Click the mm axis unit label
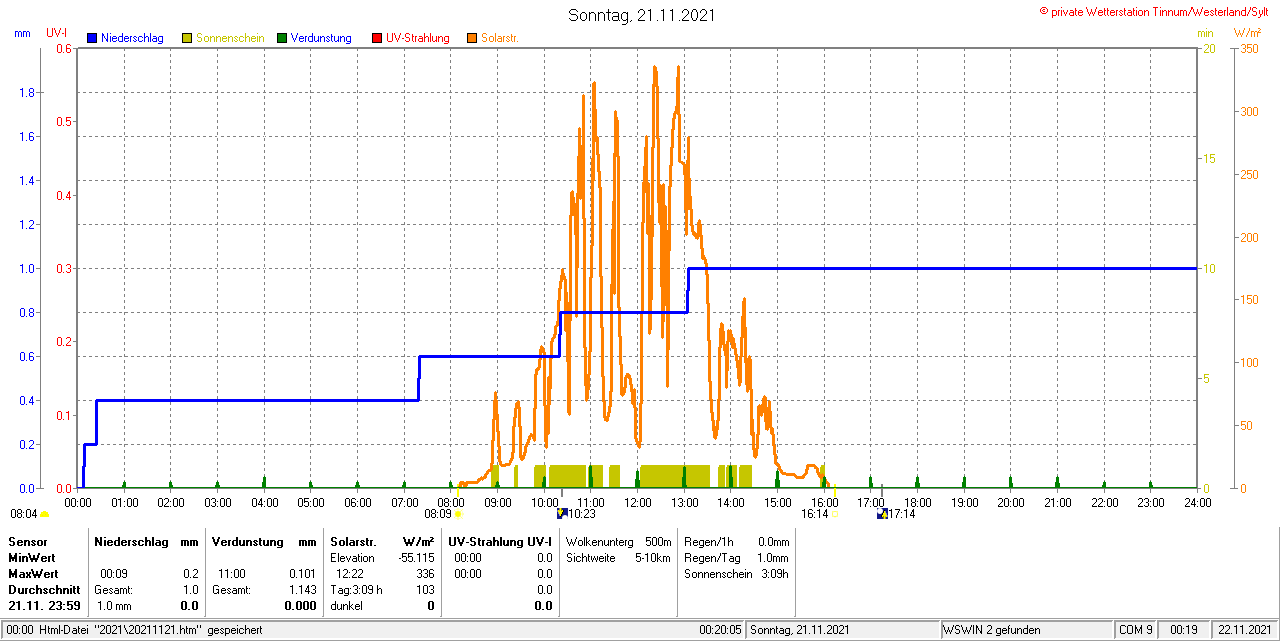1280x641 pixels. tap(22, 33)
